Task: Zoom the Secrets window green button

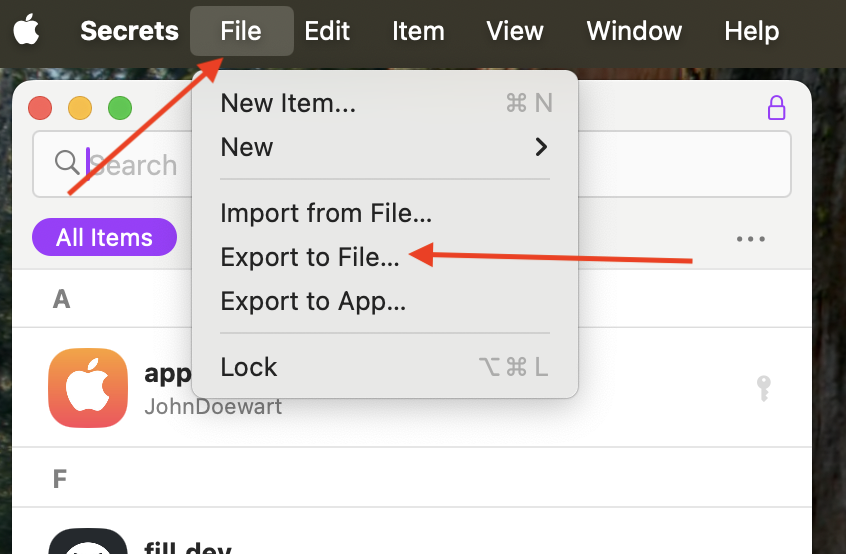Action: click(x=120, y=108)
